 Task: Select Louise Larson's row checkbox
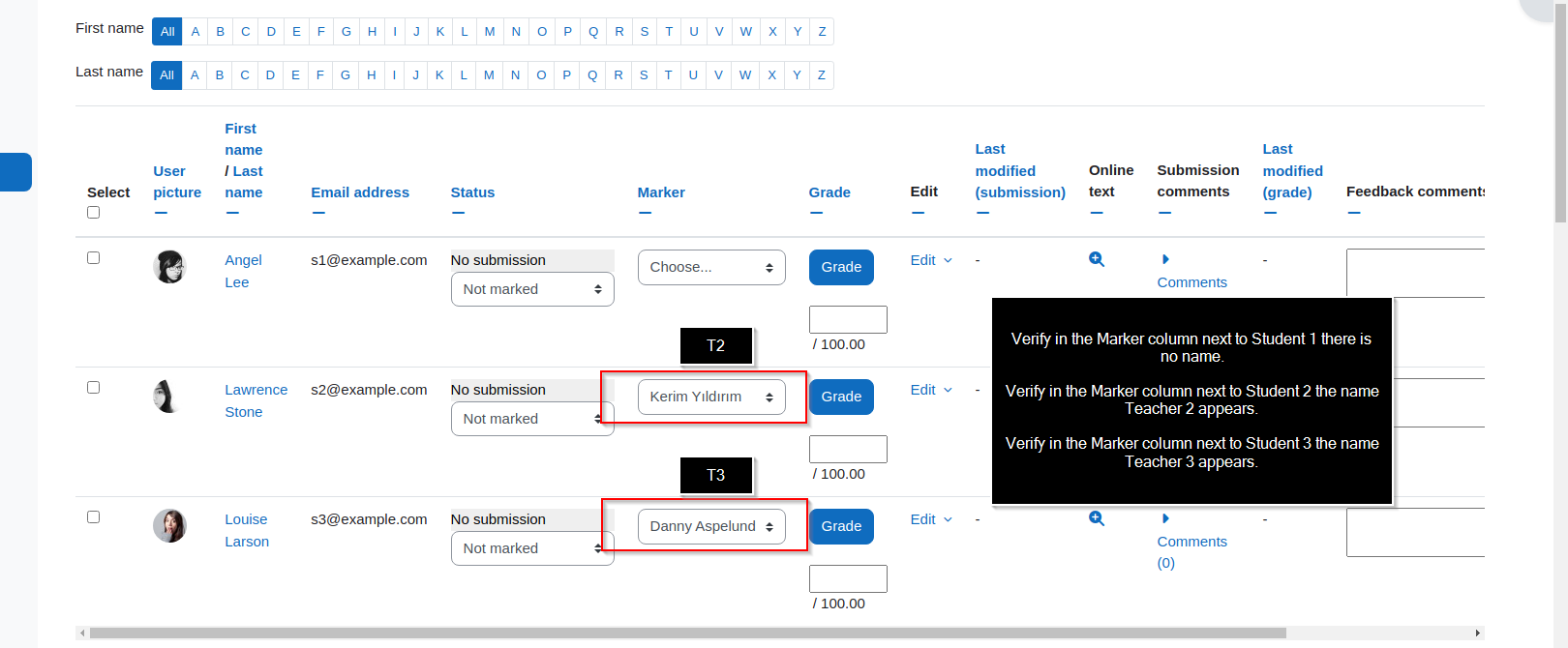tap(93, 517)
